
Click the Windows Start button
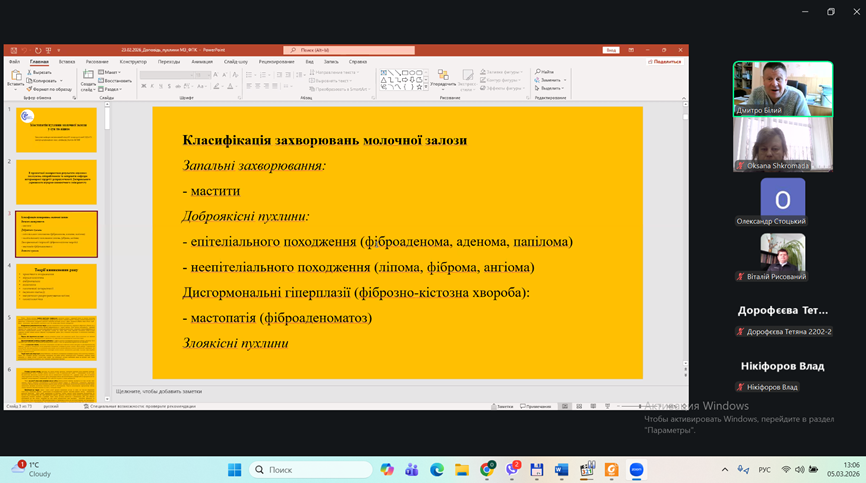click(235, 469)
